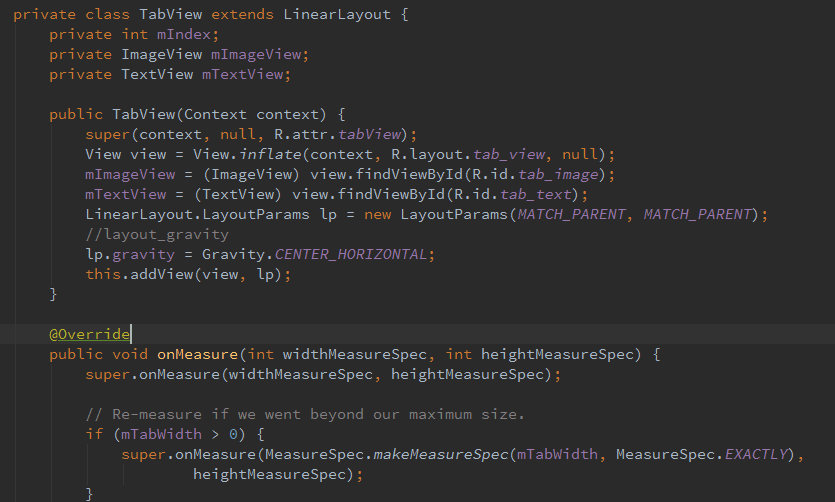Click the numeric literal 0 in the if condition
This screenshot has width=835, height=502.
(x=233, y=434)
